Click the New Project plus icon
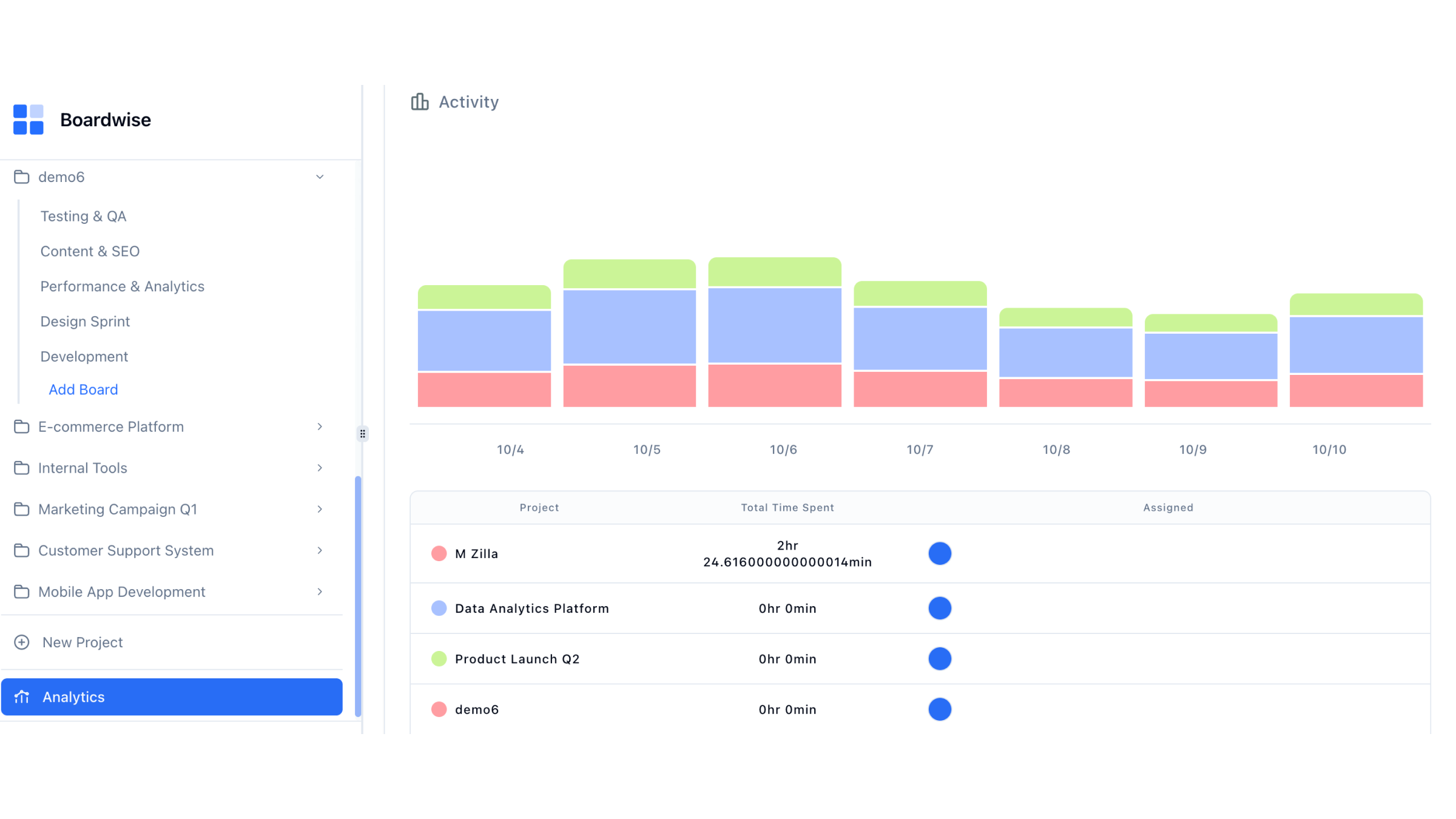 point(22,642)
